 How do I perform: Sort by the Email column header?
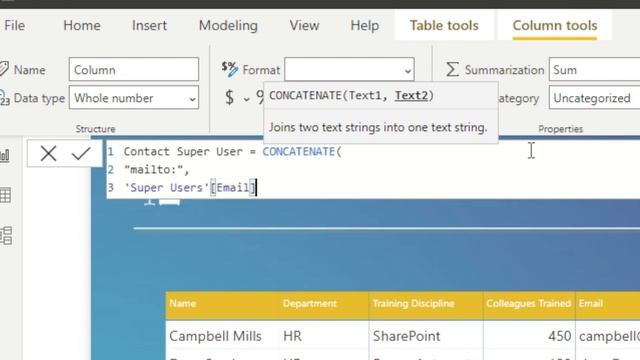coord(591,303)
